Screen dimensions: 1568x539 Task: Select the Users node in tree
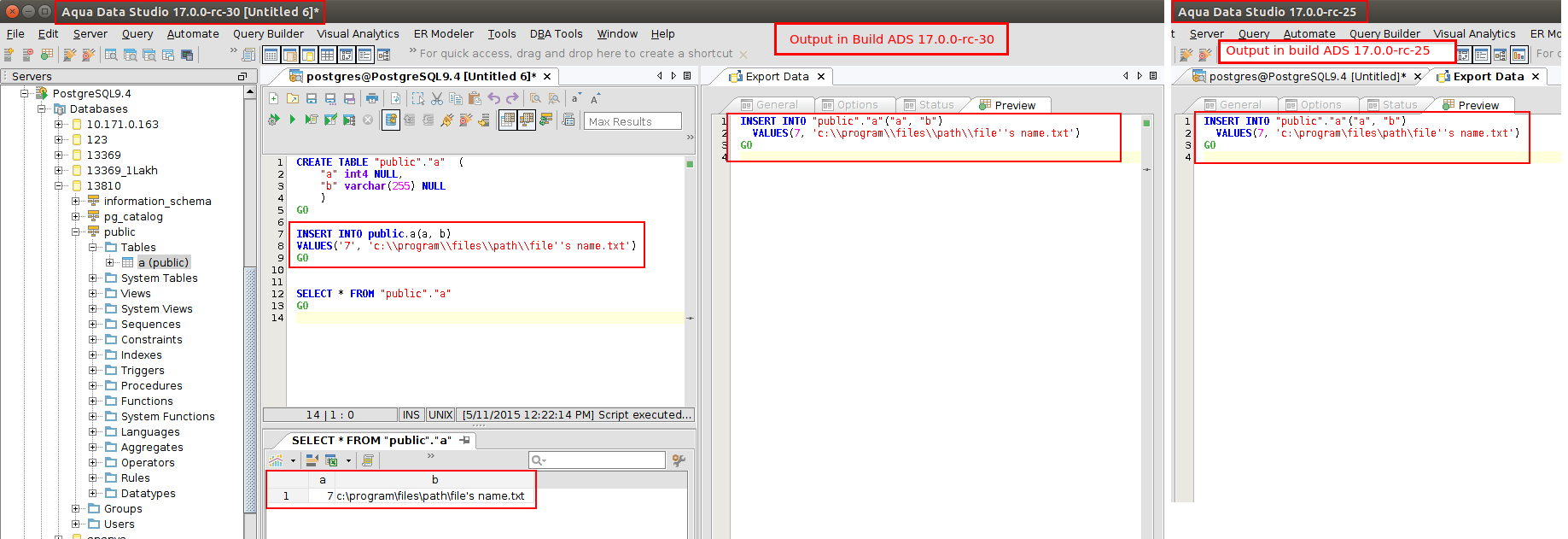(119, 524)
